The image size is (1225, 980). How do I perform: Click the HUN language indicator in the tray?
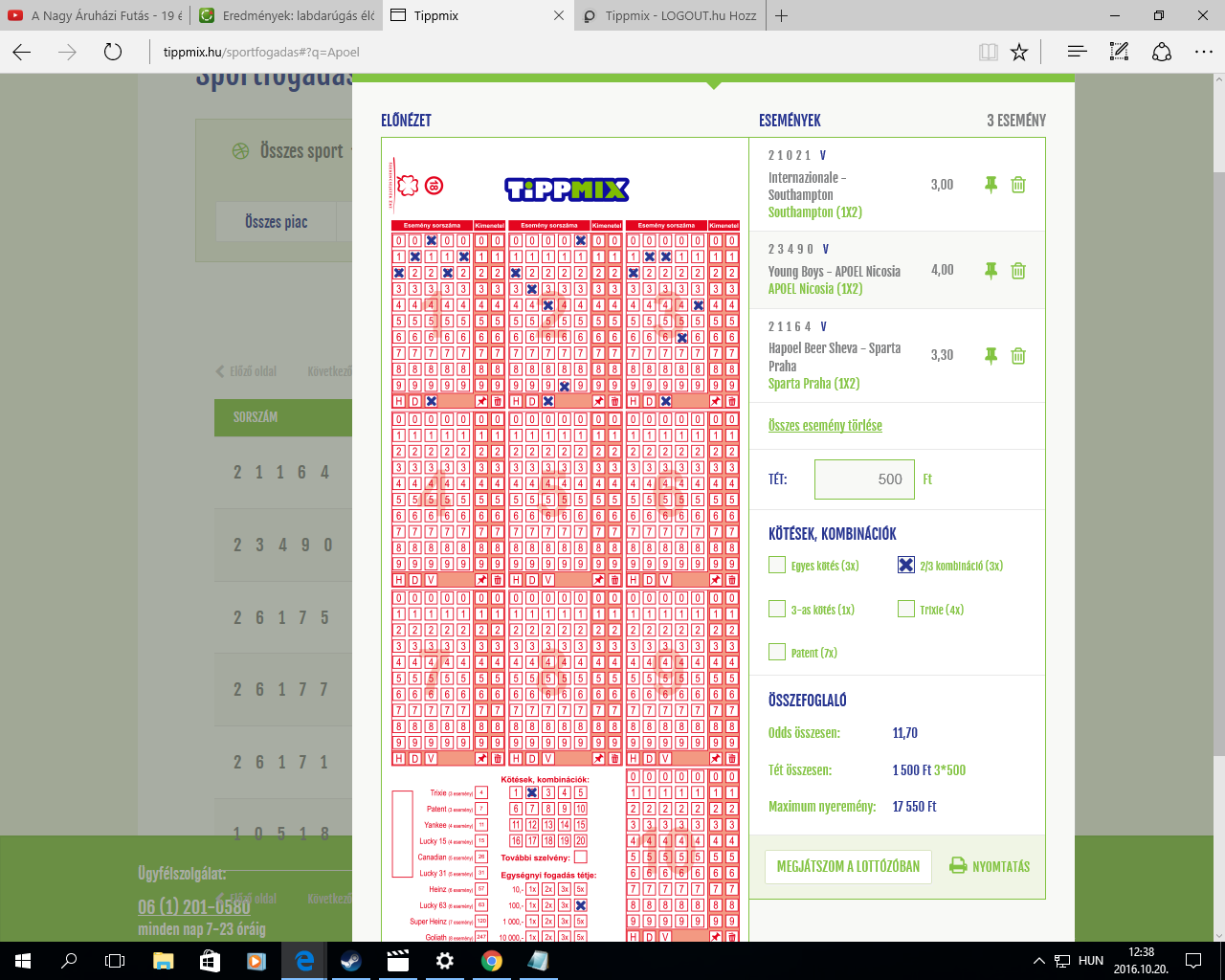(x=1091, y=961)
